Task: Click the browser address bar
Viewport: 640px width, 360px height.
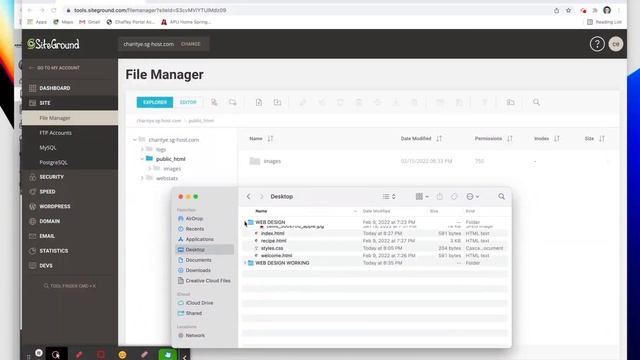Action: coord(306,10)
